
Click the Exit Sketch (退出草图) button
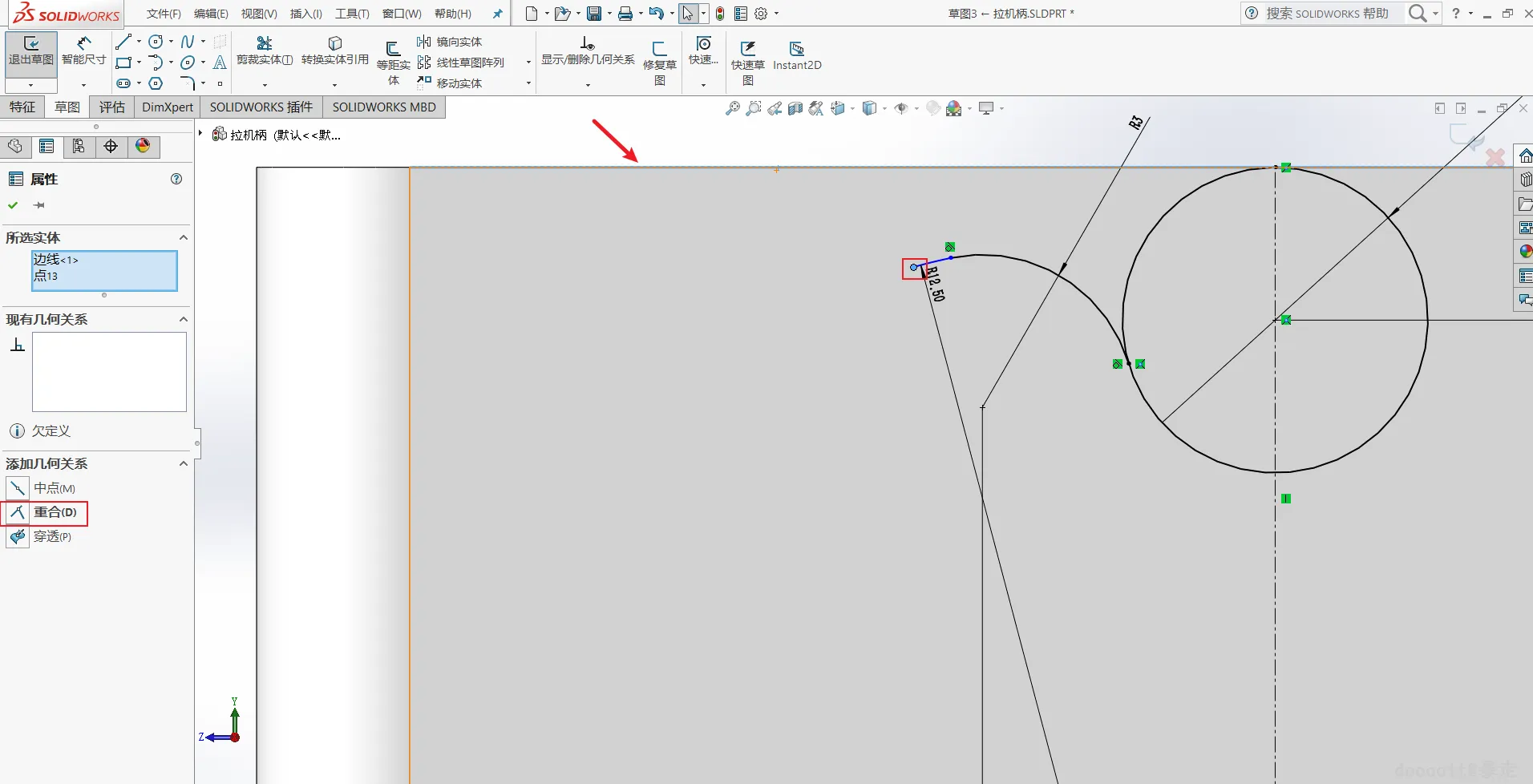click(31, 51)
